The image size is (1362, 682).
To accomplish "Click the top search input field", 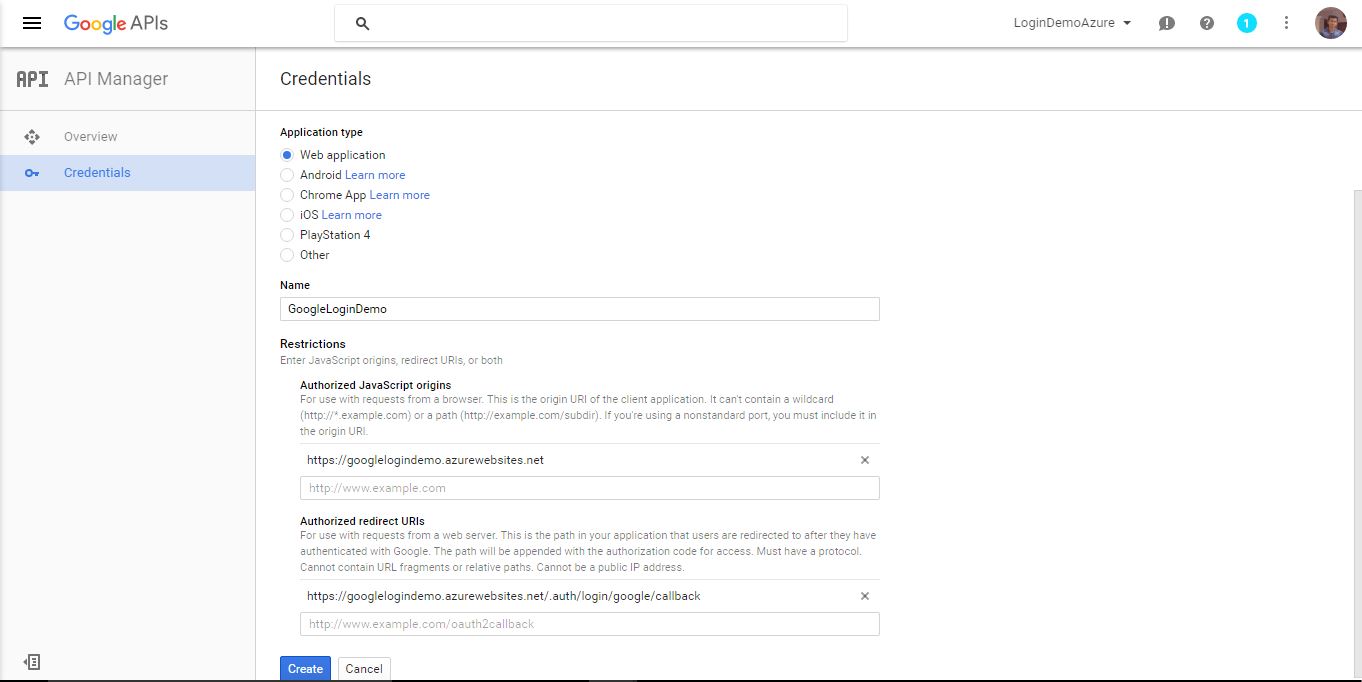I will pos(591,23).
